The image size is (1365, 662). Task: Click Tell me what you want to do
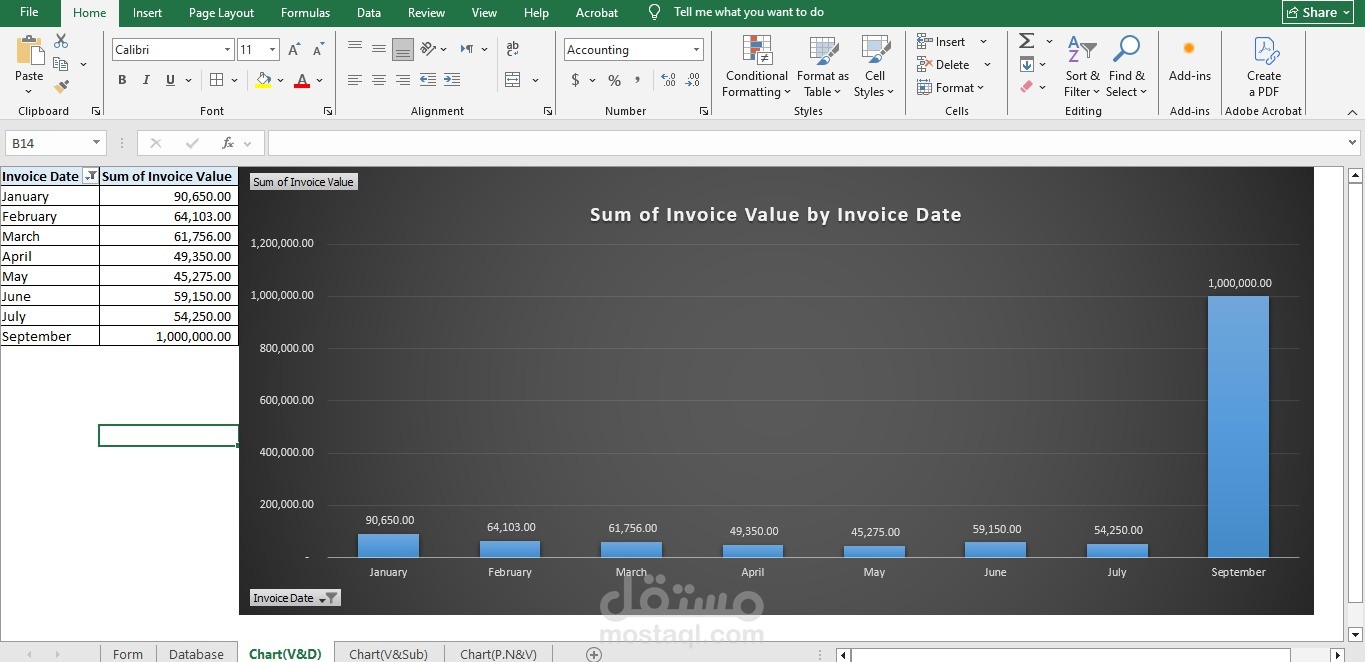tap(749, 12)
